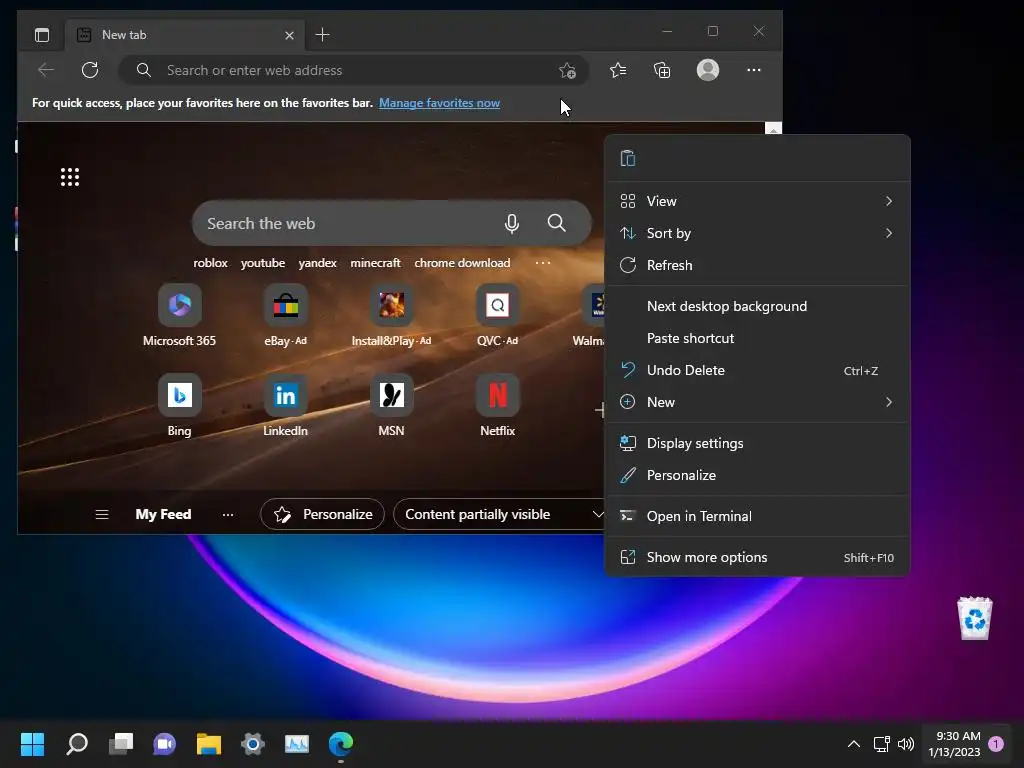
Task: Select Refresh in the context menu
Action: (x=758, y=265)
